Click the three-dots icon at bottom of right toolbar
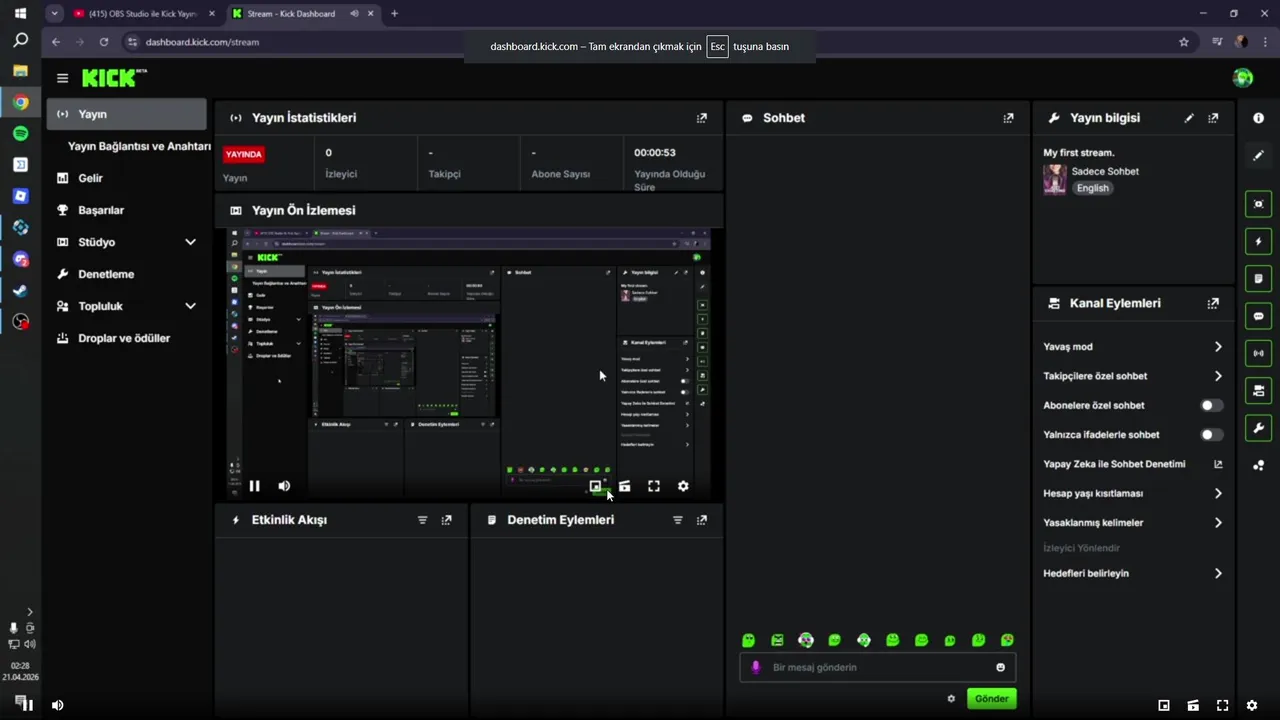This screenshot has width=1280, height=720. click(1258, 465)
